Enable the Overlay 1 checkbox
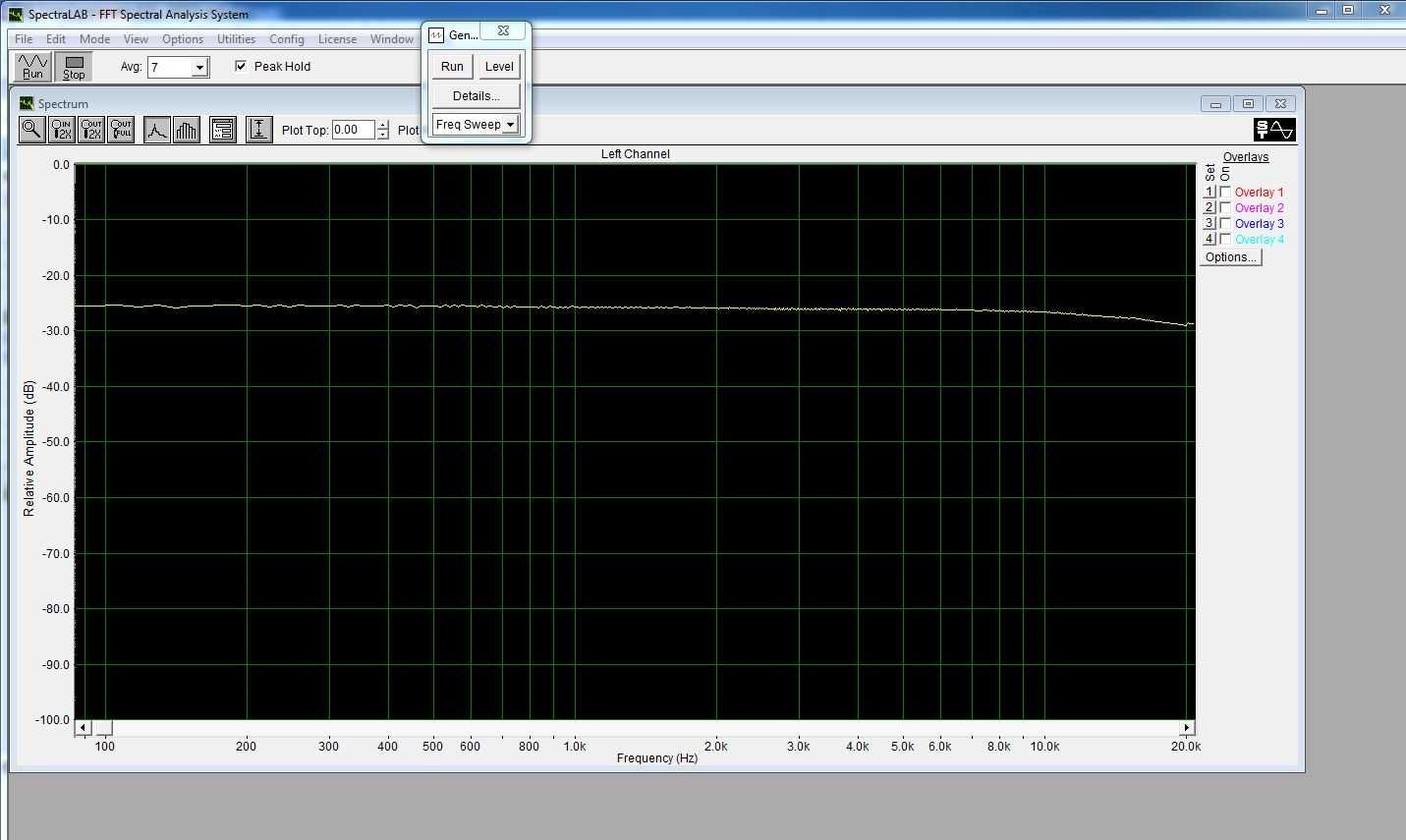 click(x=1225, y=193)
